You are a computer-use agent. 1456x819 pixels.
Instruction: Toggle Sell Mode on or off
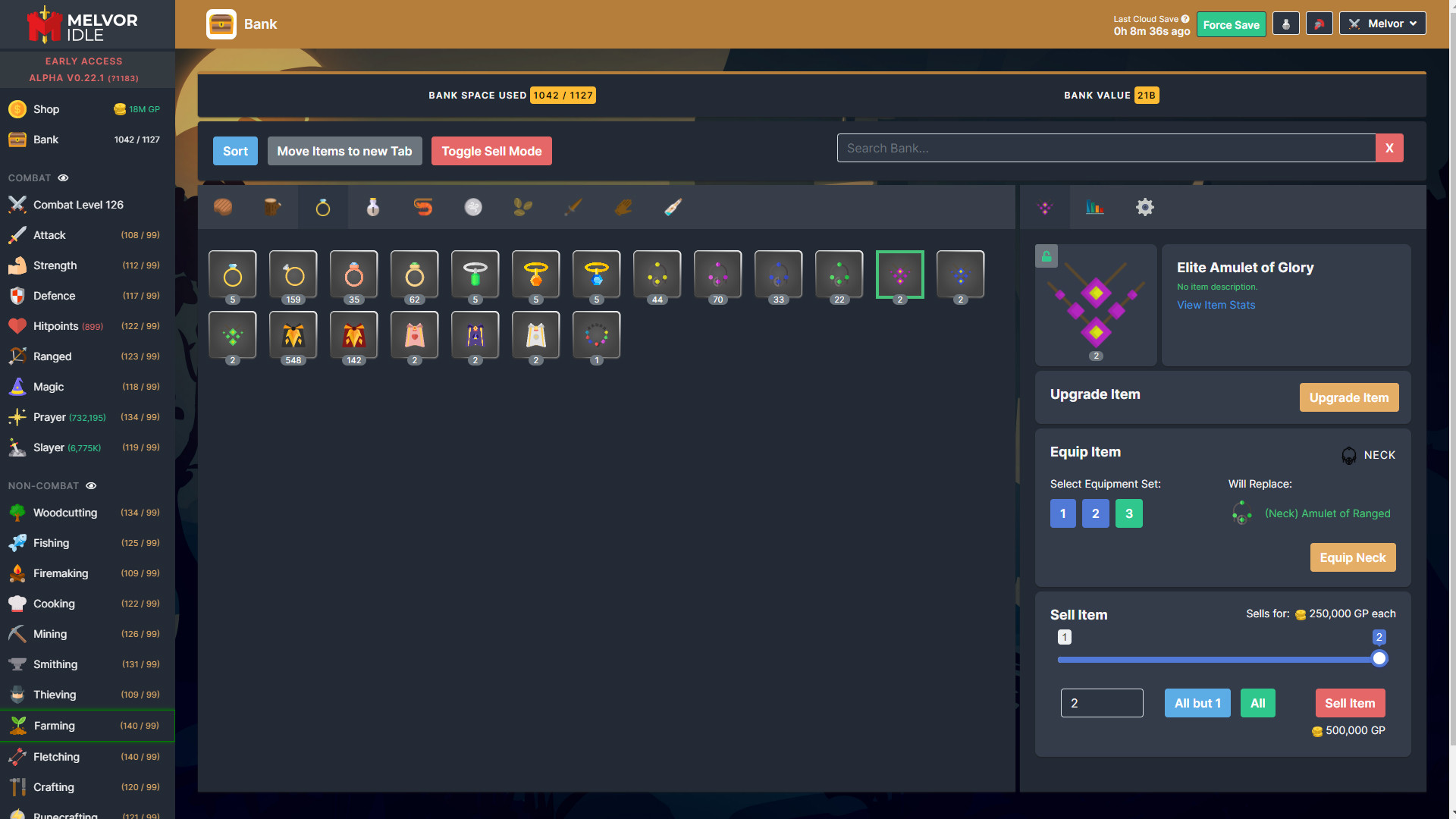pyautogui.click(x=491, y=151)
